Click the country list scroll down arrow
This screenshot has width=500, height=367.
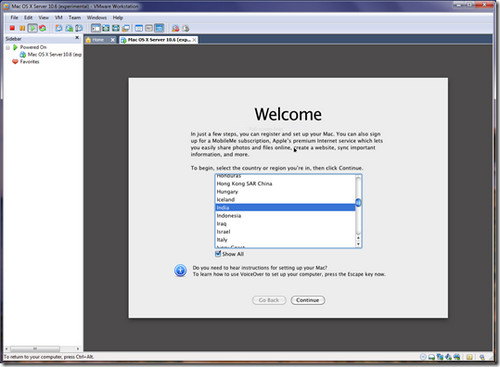[358, 244]
